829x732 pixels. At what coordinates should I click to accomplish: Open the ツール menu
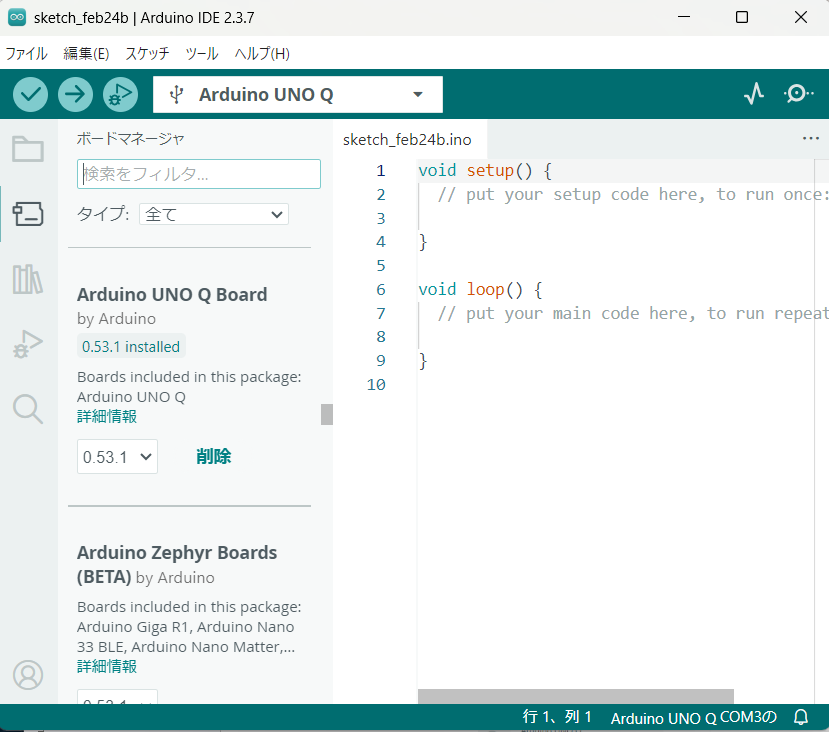click(x=202, y=54)
